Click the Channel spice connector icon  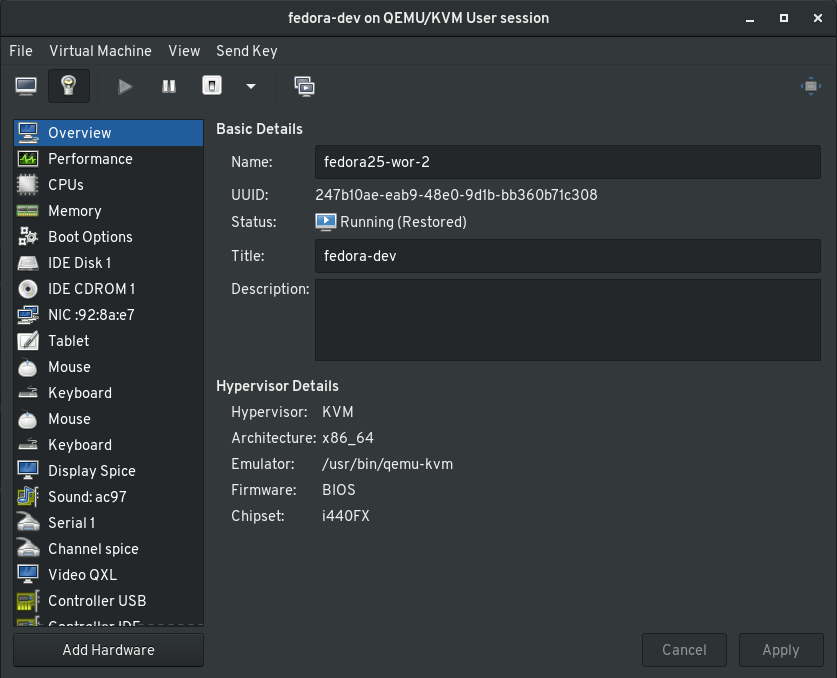tap(28, 548)
